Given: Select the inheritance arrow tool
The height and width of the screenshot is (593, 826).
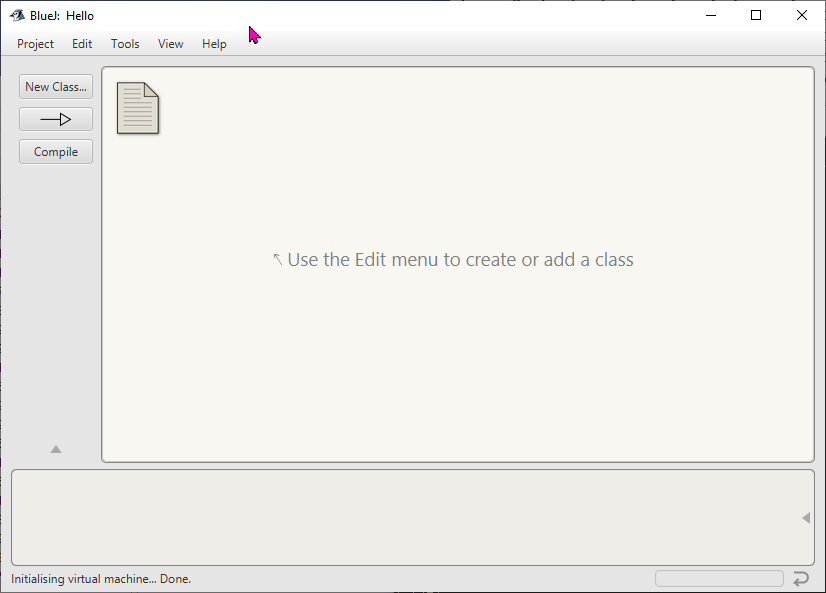Looking at the screenshot, I should pyautogui.click(x=56, y=120).
